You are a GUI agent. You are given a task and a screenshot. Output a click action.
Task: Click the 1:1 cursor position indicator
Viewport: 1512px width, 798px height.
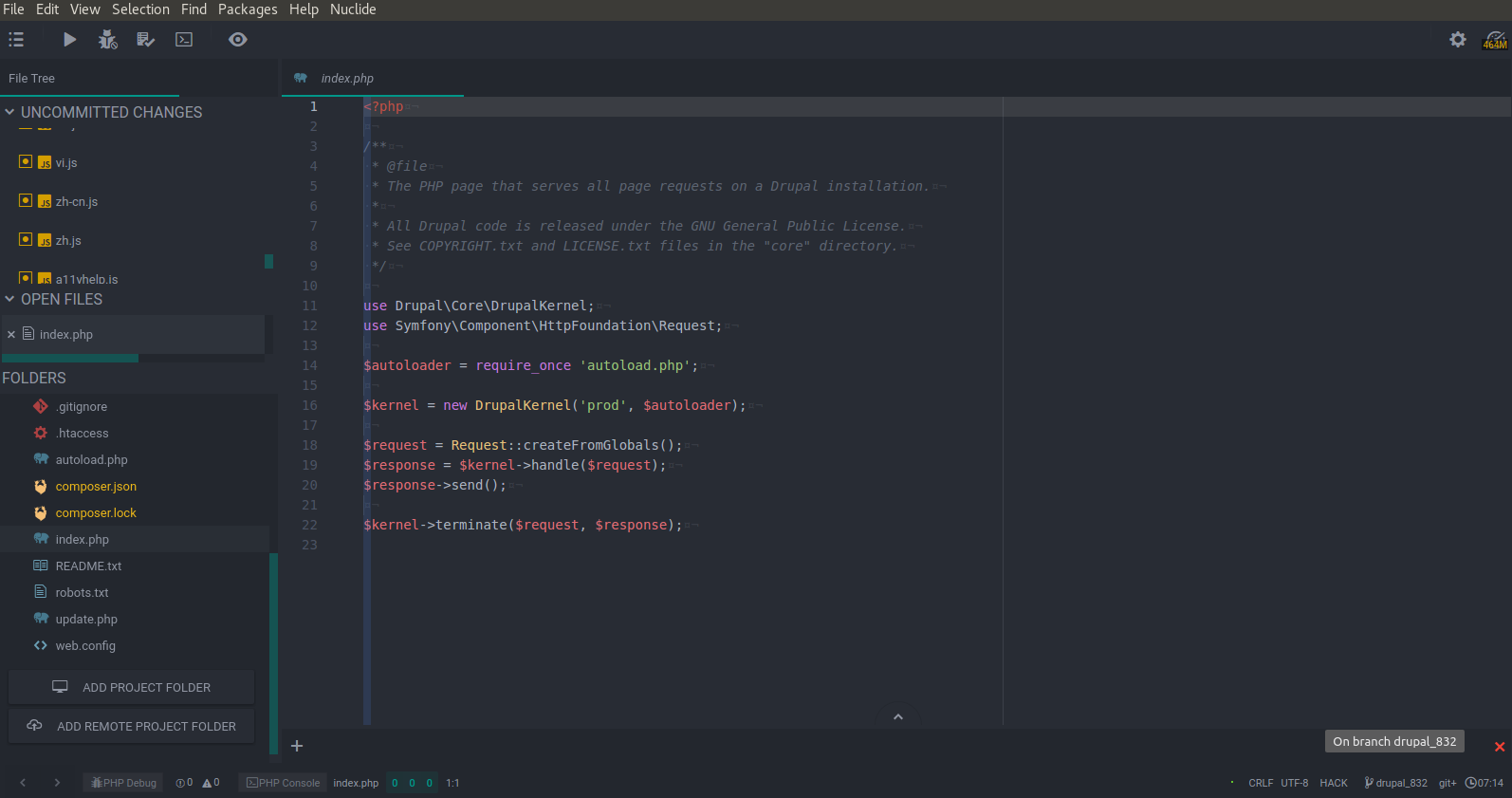click(x=452, y=783)
